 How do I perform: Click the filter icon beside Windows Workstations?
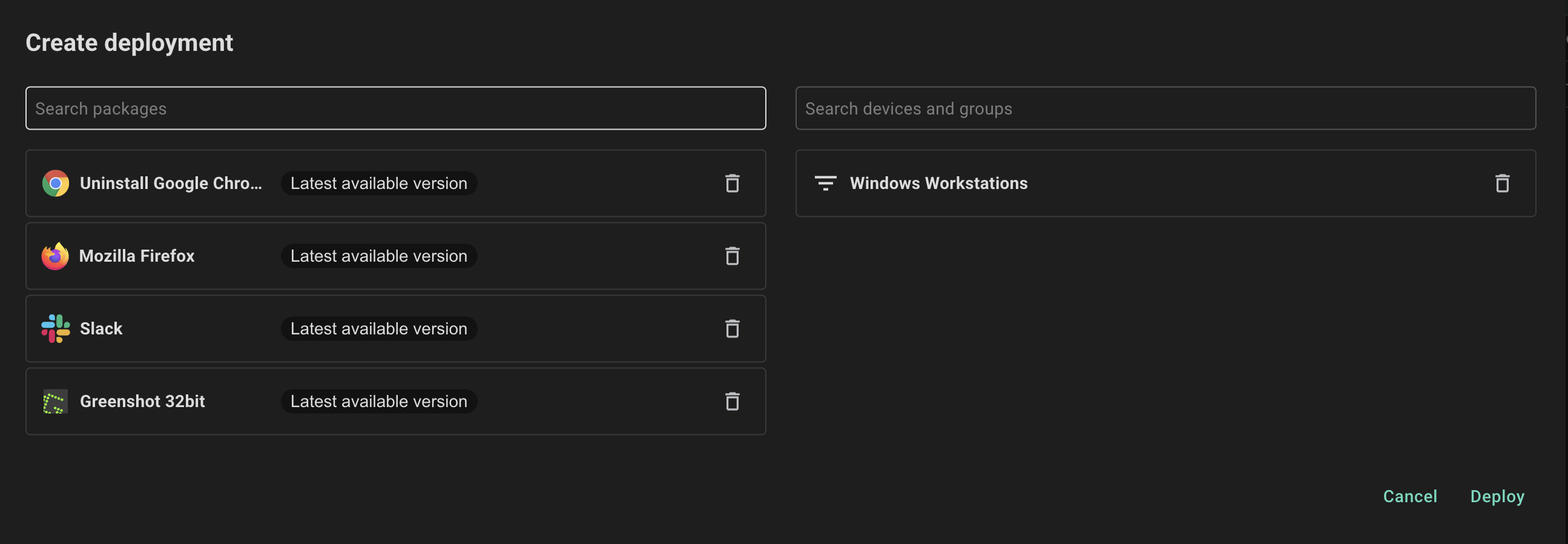click(825, 184)
